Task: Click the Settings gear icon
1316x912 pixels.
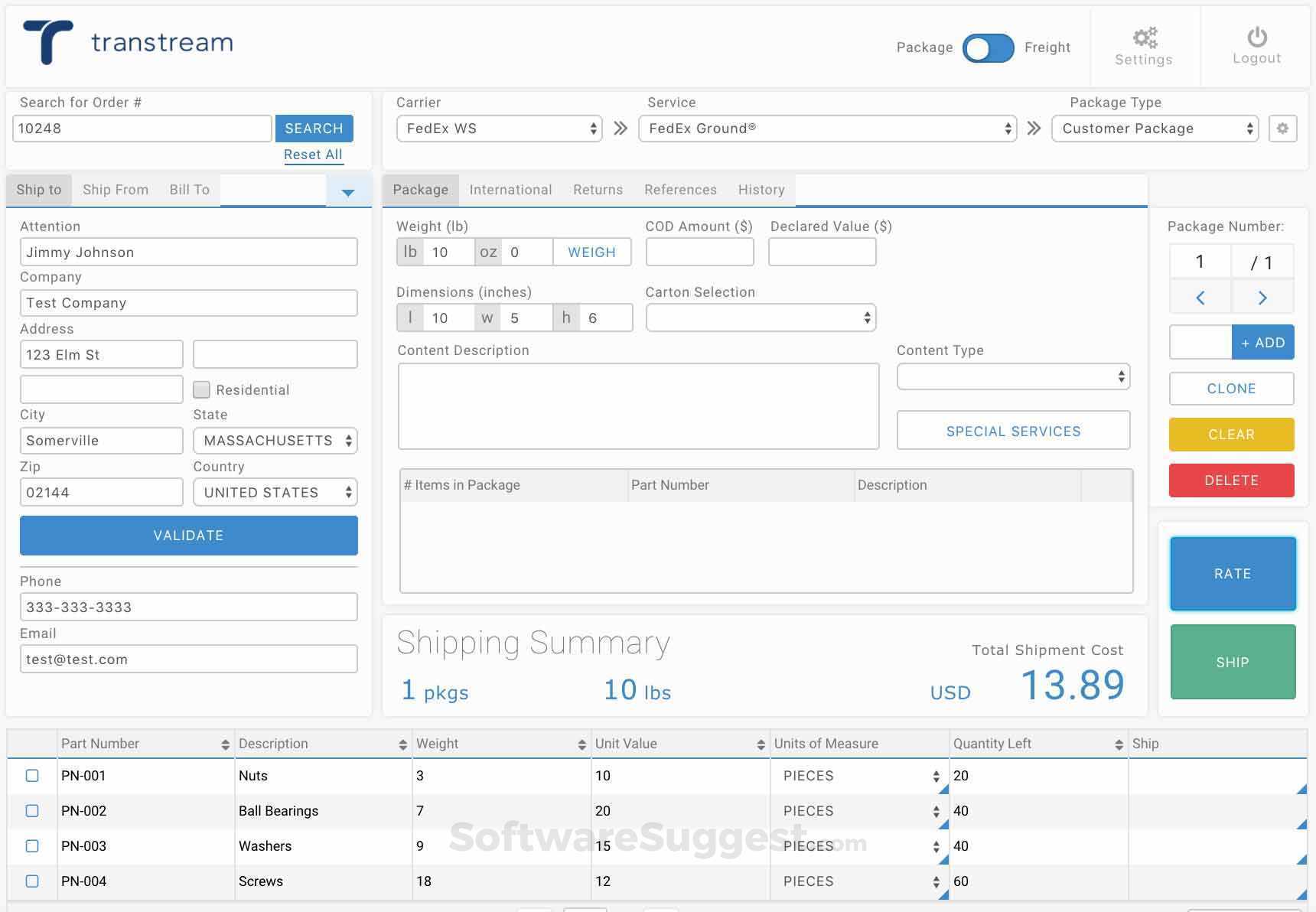Action: tap(1144, 37)
